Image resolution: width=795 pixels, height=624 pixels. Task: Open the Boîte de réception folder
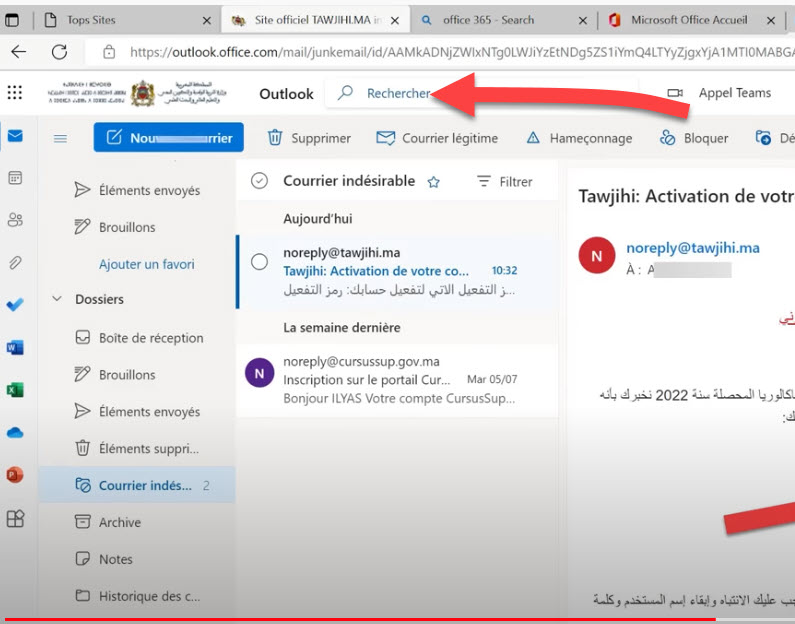coord(137,338)
